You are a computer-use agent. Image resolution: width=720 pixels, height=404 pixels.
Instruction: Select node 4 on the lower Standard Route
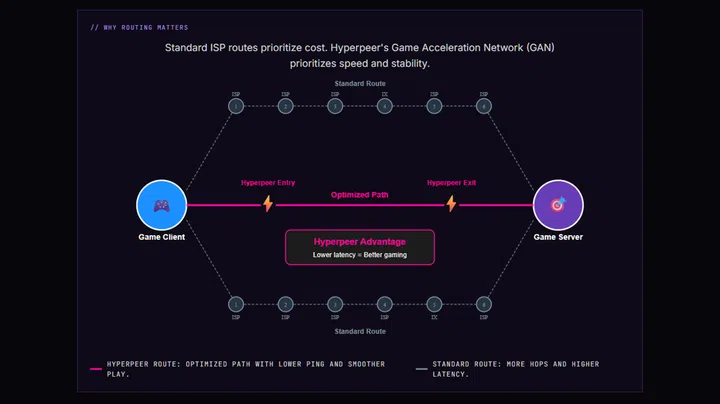(385, 304)
